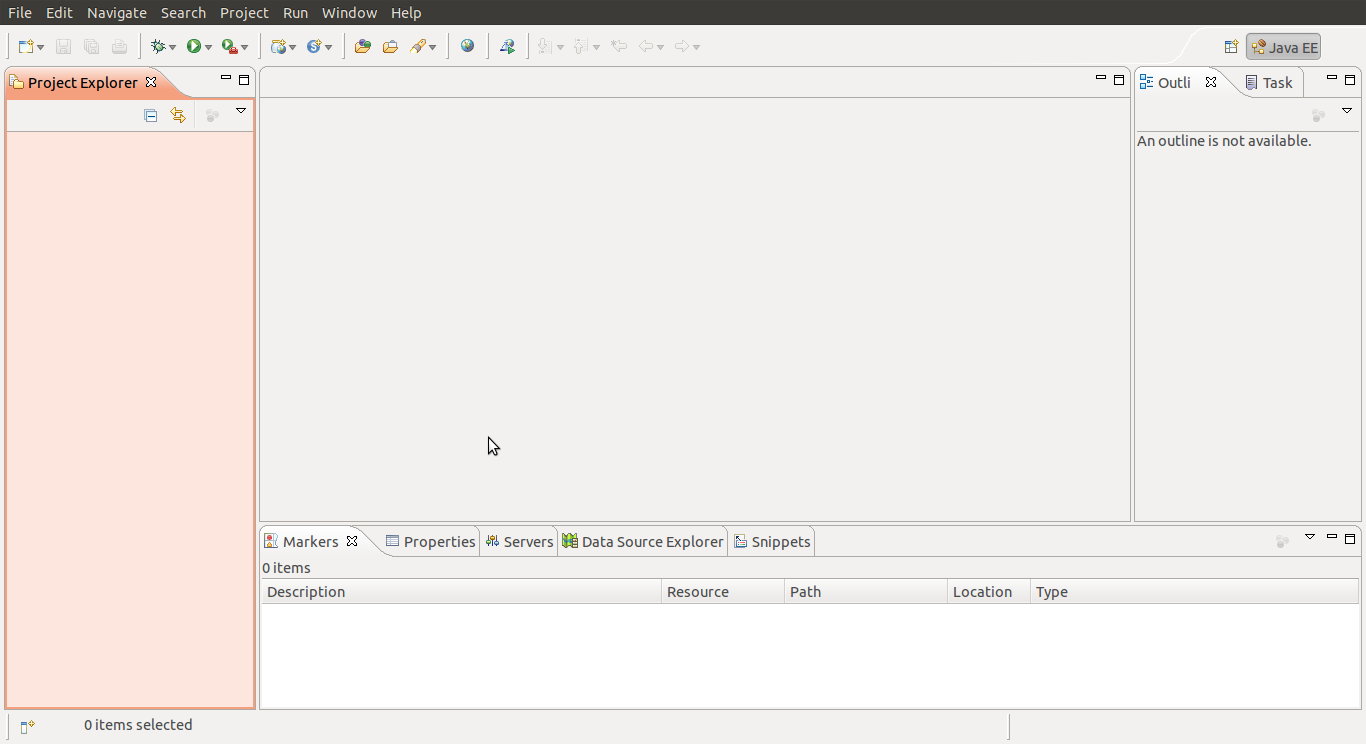The height and width of the screenshot is (744, 1366).
Task: Open the Project menu
Action: [244, 12]
